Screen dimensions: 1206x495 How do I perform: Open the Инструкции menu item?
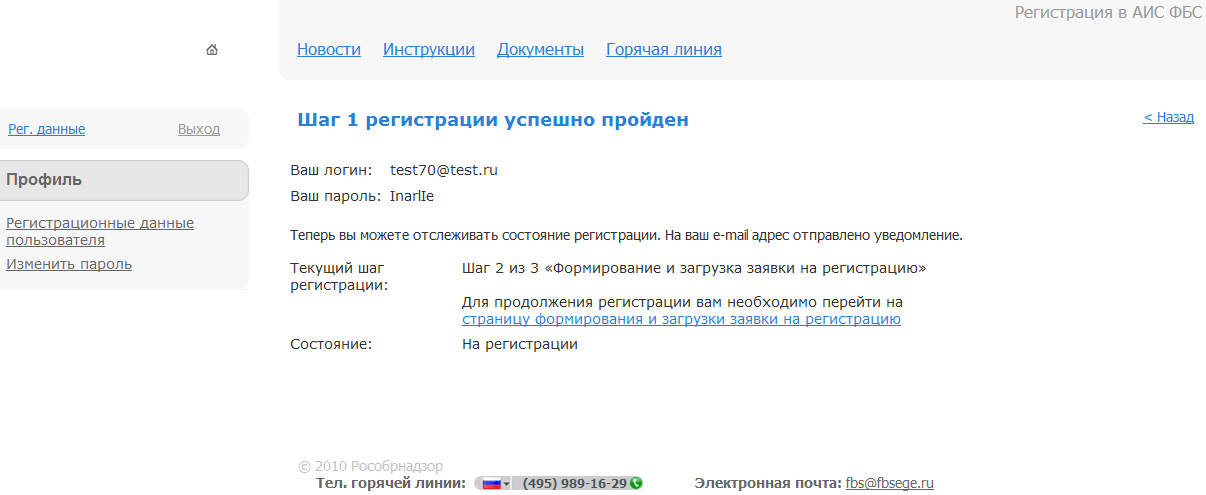click(429, 50)
